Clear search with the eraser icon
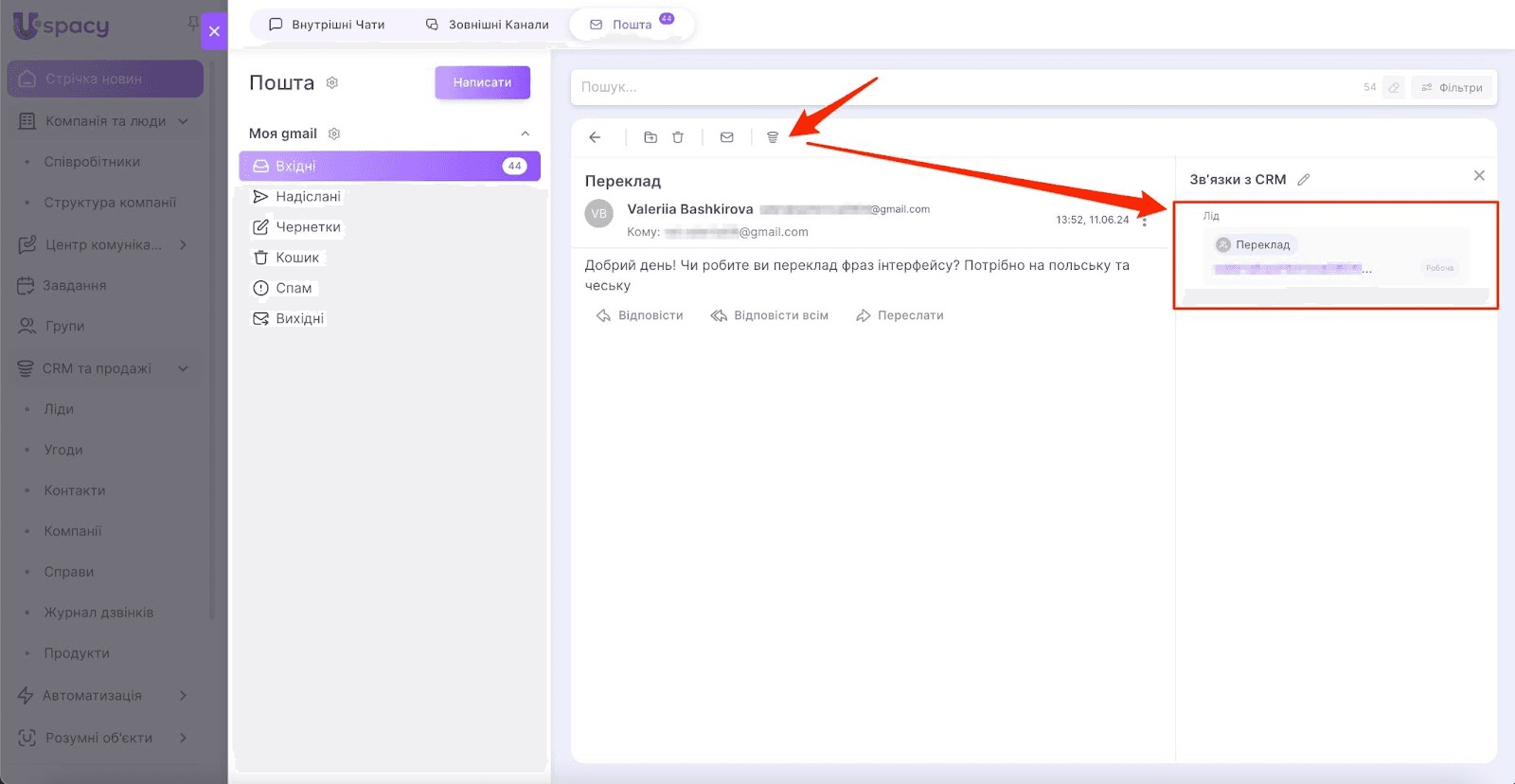 tap(1394, 87)
